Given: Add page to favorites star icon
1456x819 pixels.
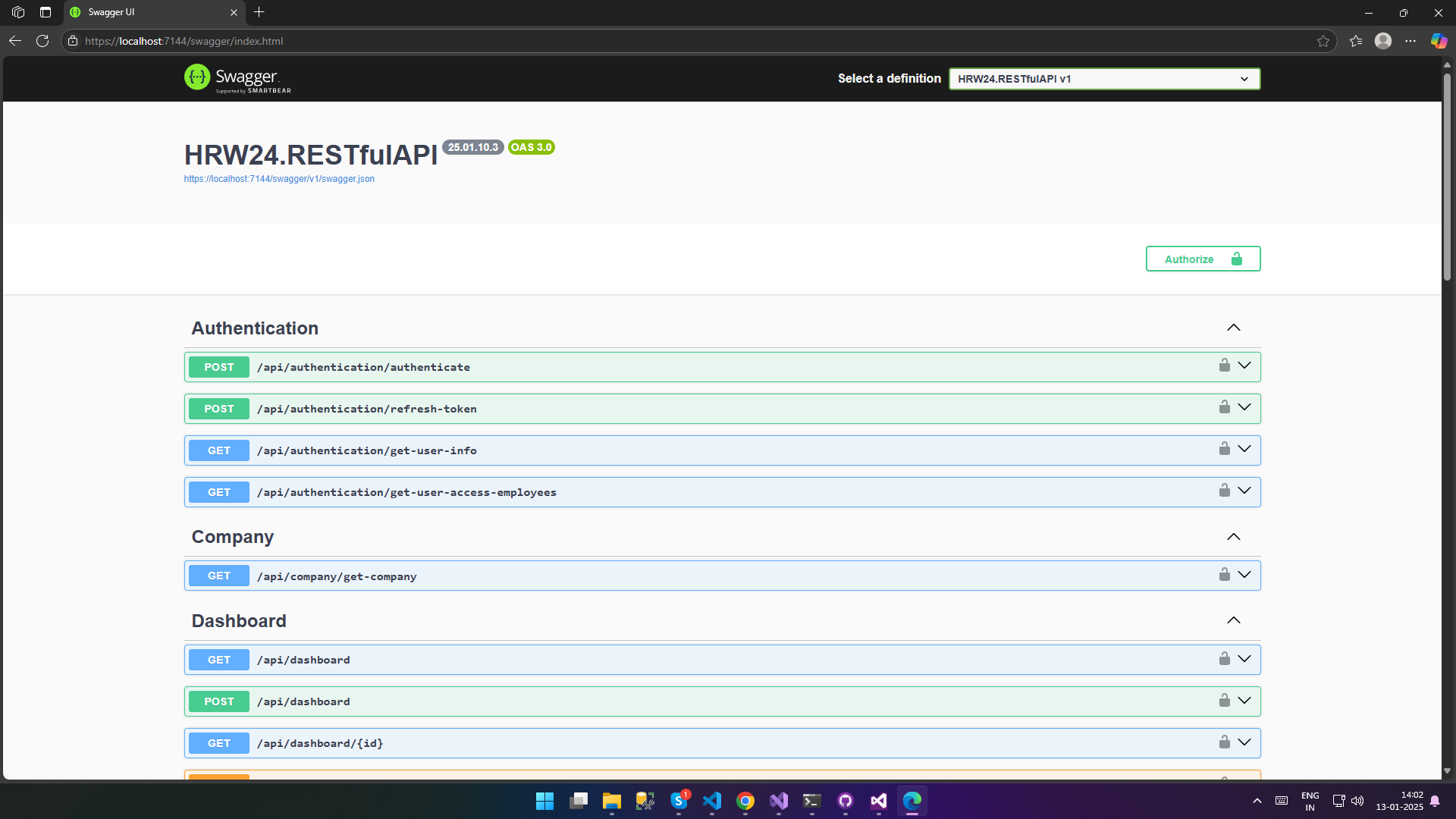Looking at the screenshot, I should coord(1323,41).
